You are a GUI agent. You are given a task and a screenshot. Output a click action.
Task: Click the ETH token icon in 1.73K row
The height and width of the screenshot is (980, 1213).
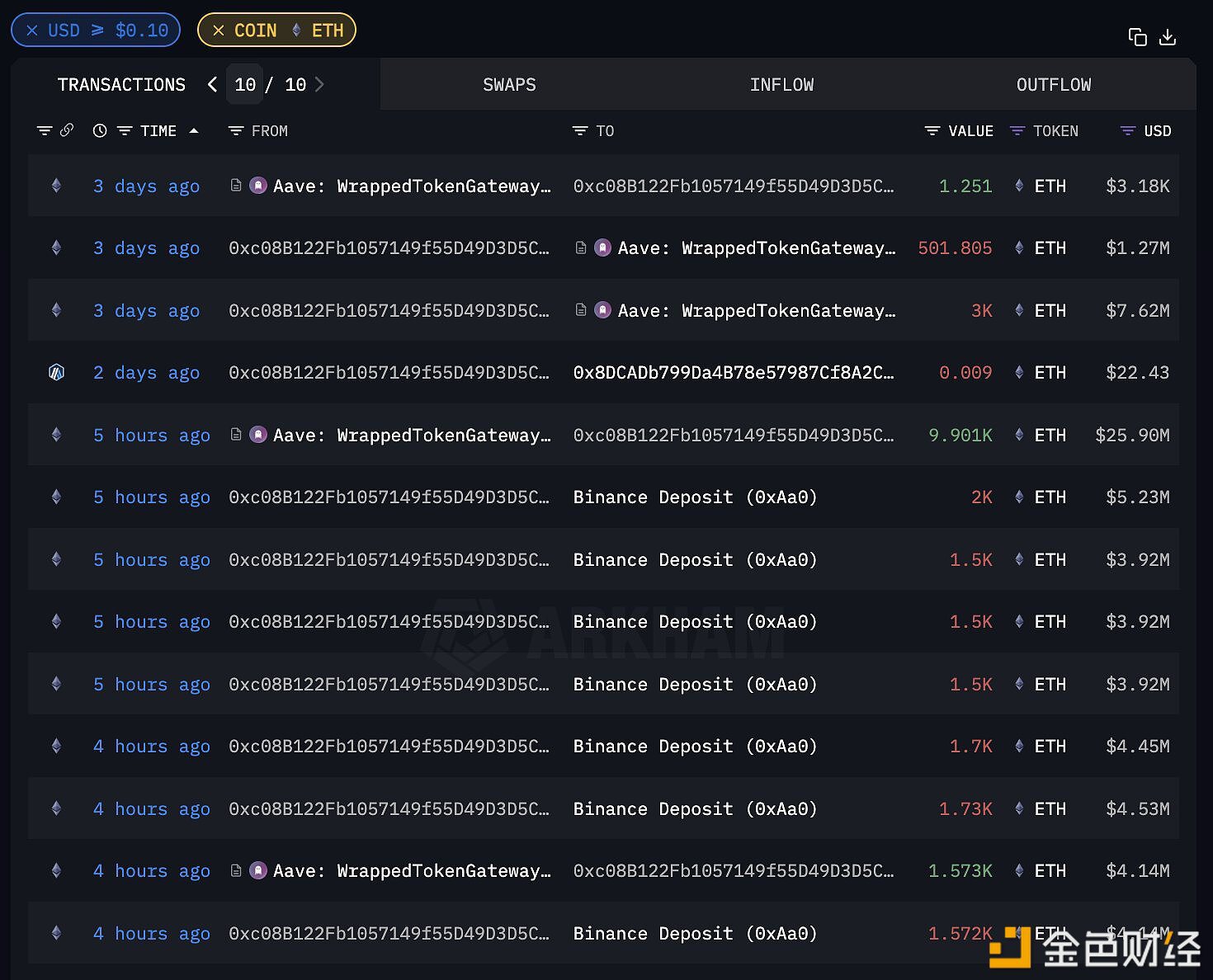pos(1019,808)
